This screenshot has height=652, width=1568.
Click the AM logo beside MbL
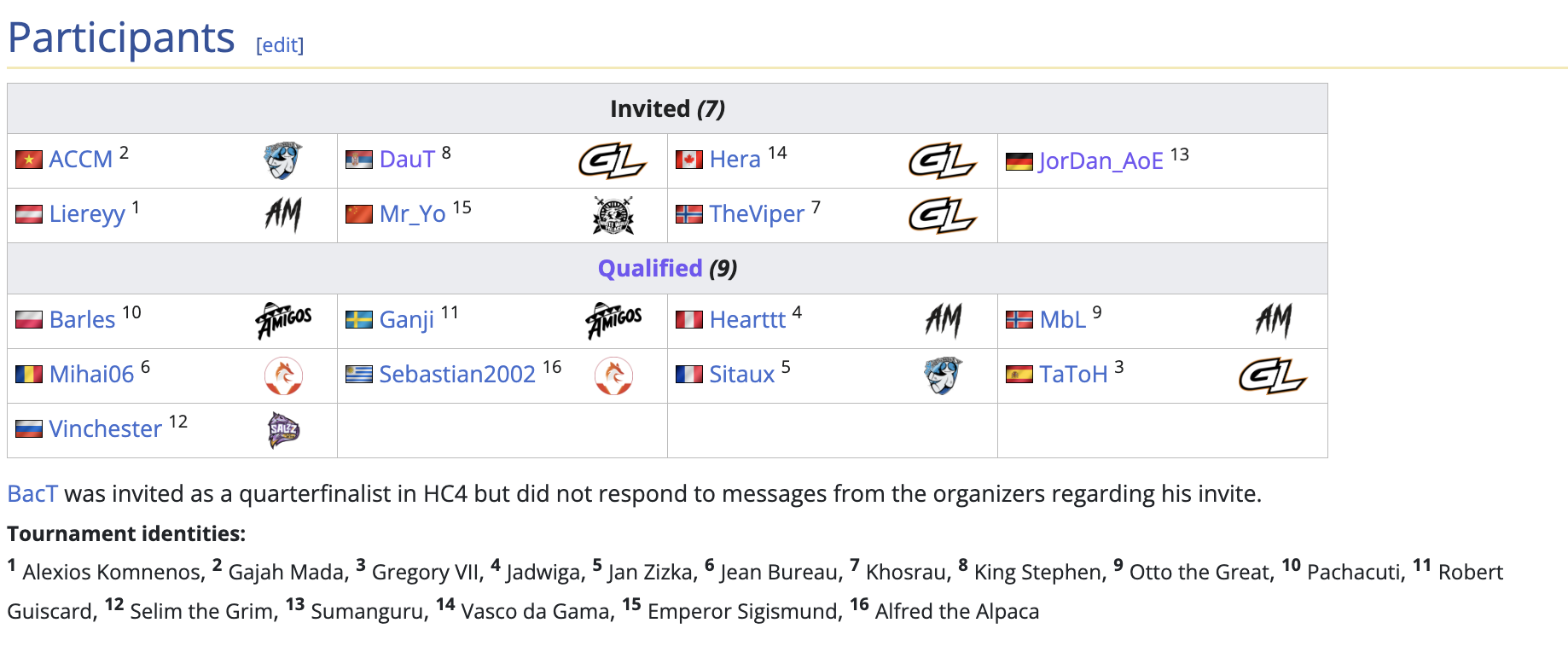click(x=1273, y=321)
